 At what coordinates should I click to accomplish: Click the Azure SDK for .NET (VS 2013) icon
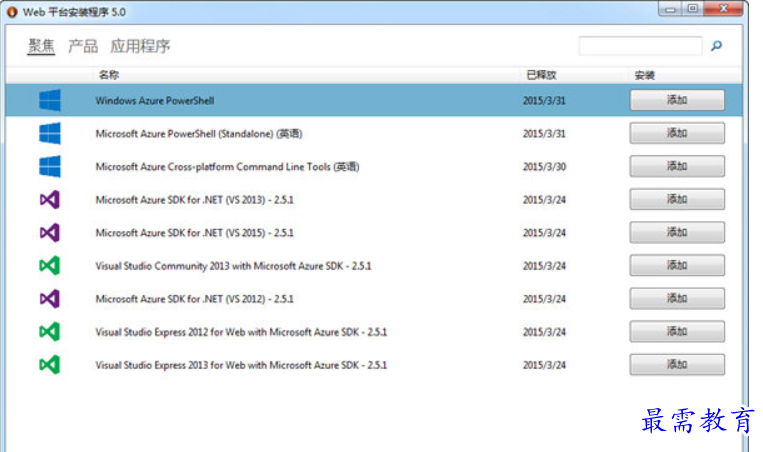point(50,199)
